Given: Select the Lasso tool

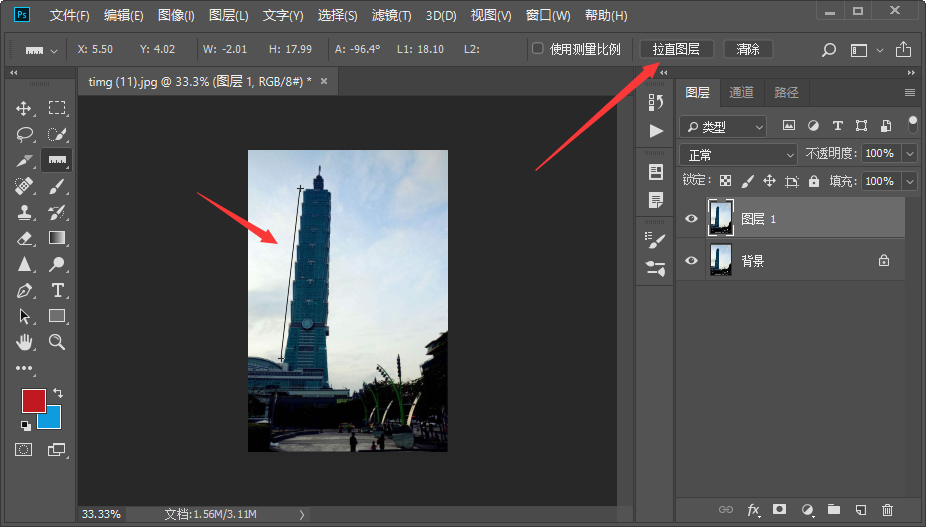Looking at the screenshot, I should click(24, 134).
